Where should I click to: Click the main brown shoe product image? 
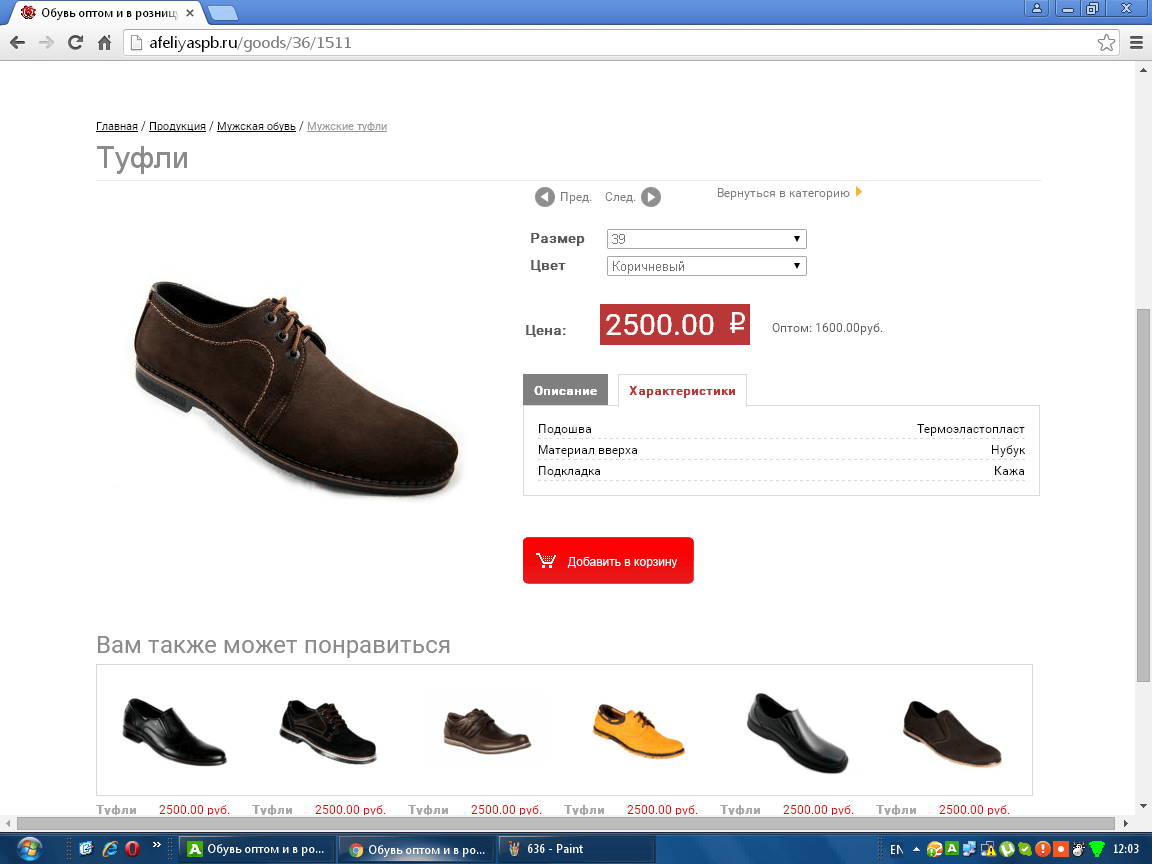coord(296,387)
